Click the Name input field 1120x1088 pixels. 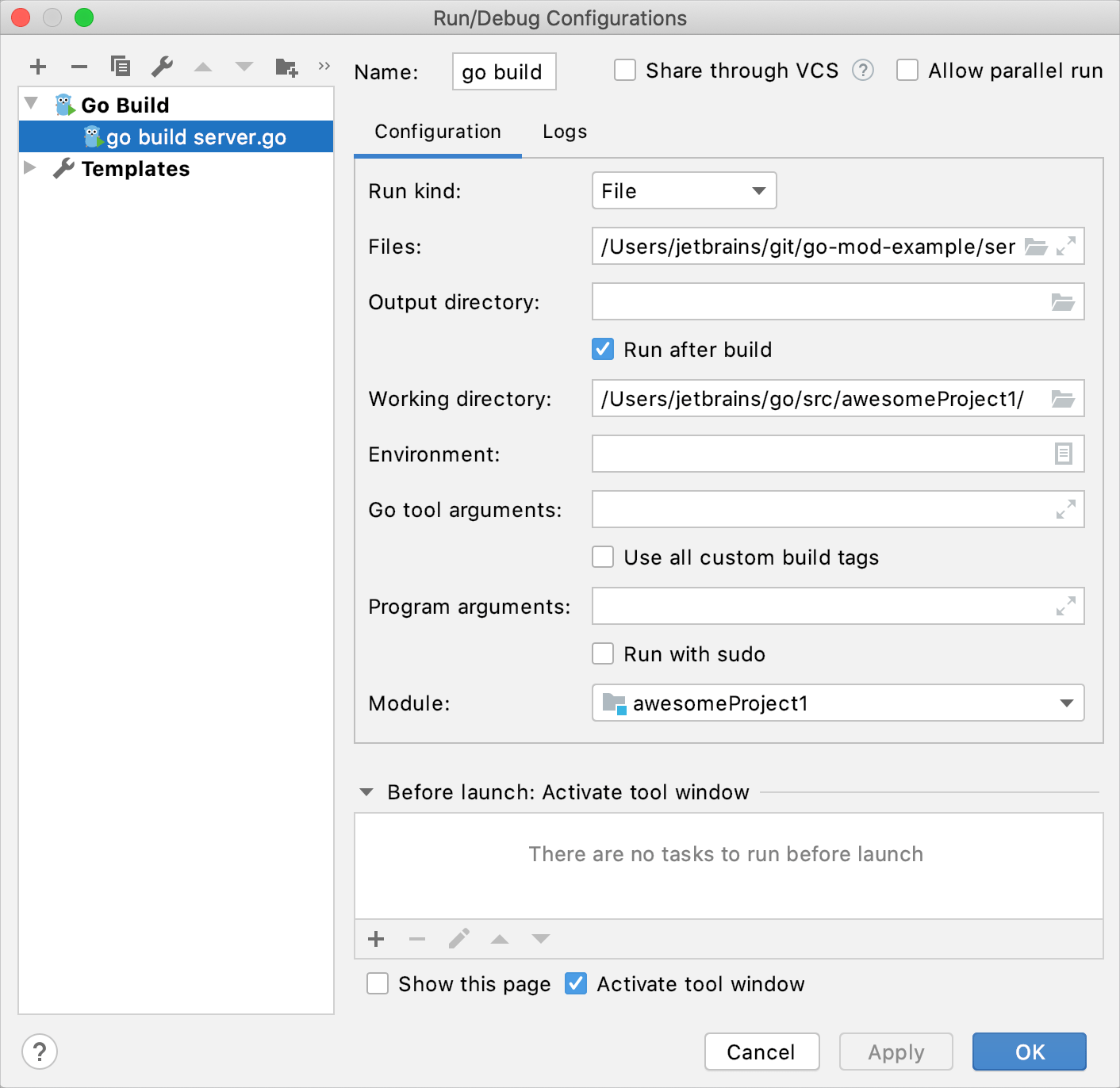504,71
